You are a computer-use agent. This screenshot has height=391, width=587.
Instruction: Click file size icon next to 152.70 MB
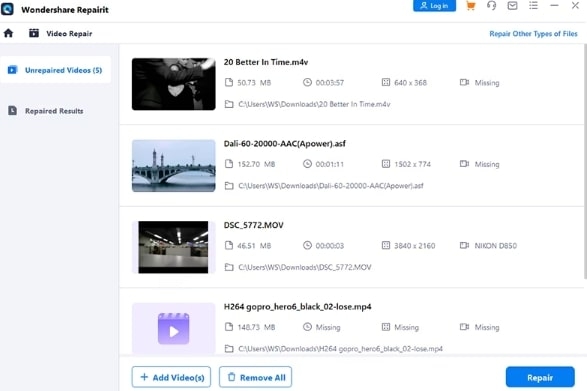point(229,164)
